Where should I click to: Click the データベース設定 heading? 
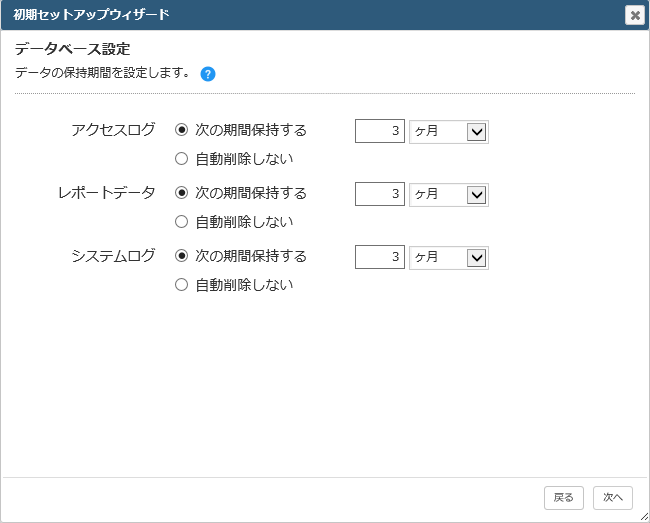coord(73,49)
